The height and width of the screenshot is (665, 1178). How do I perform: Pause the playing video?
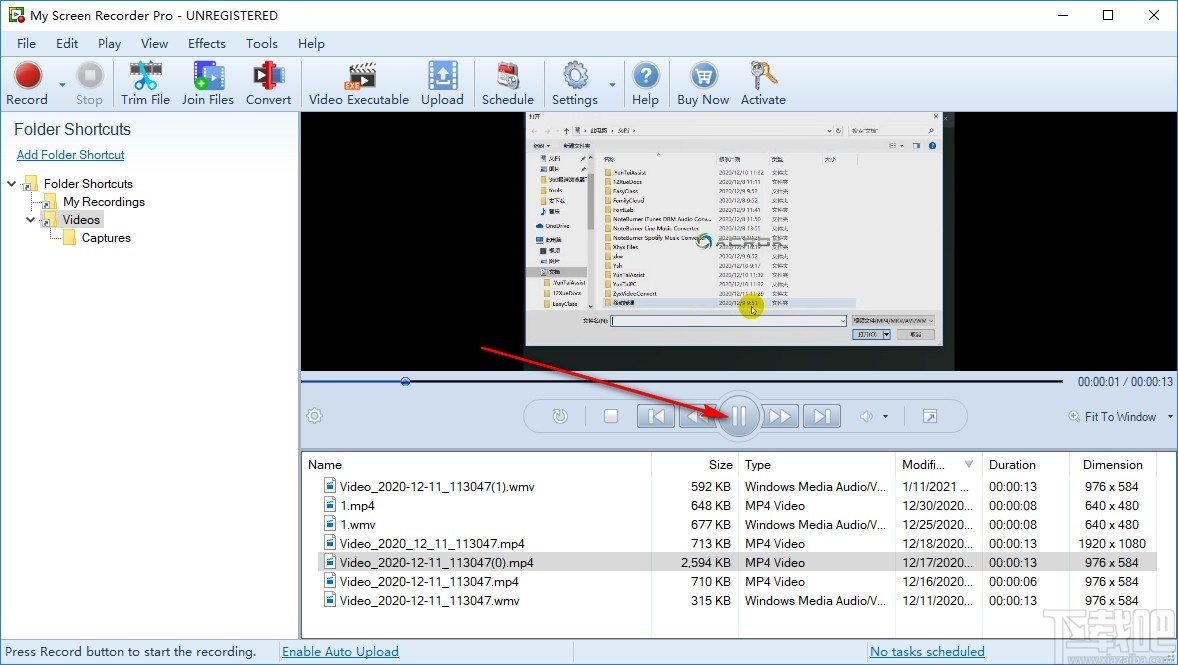point(738,416)
